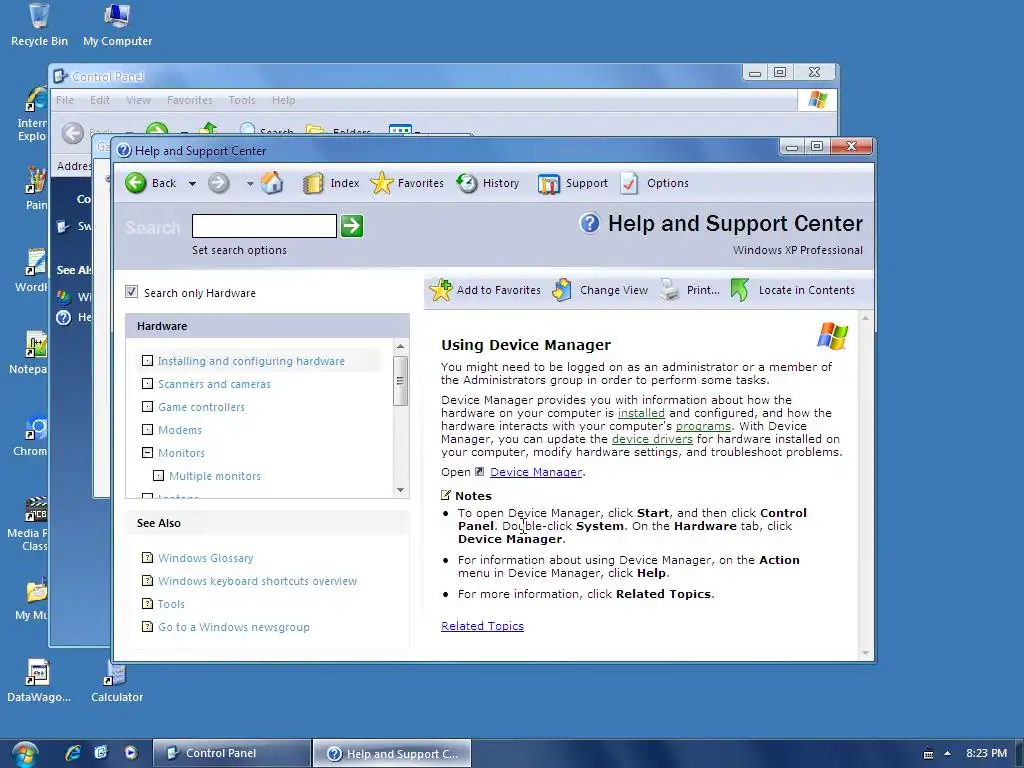
Task: Open Windows Glossary link
Action: (206, 558)
